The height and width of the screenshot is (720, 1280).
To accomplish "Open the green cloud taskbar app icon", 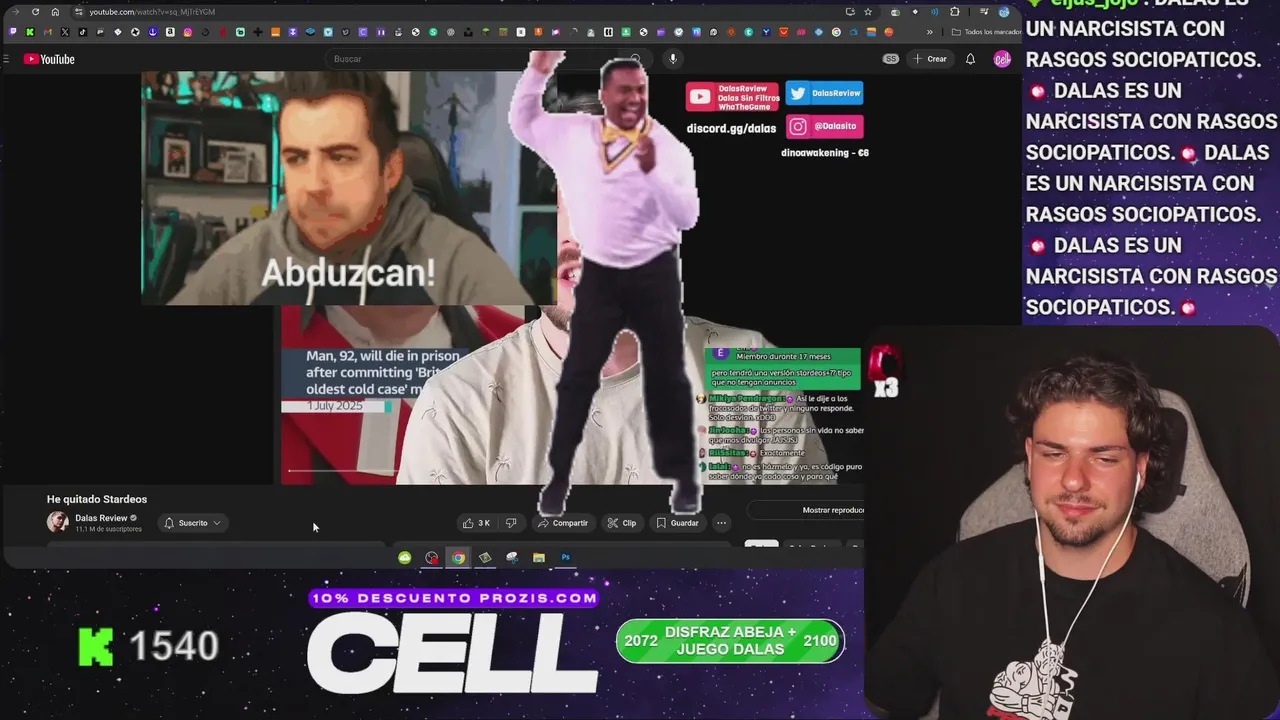I will [x=404, y=558].
